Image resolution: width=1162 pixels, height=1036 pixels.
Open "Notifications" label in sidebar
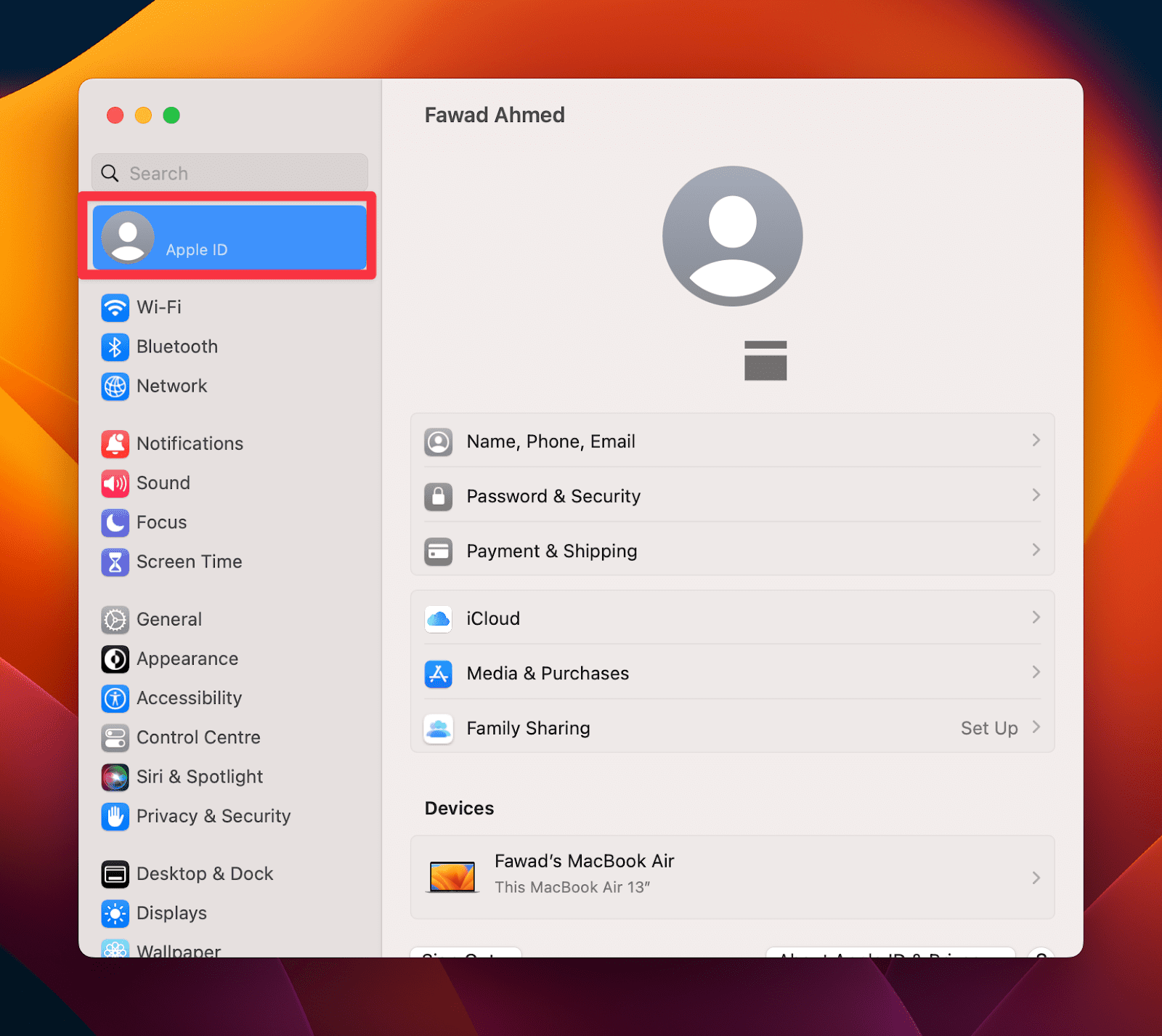[x=190, y=444]
